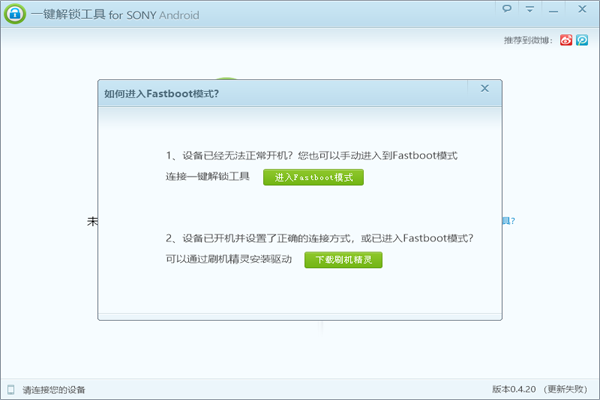Click the phone device icon in status bar

click(x=10, y=389)
